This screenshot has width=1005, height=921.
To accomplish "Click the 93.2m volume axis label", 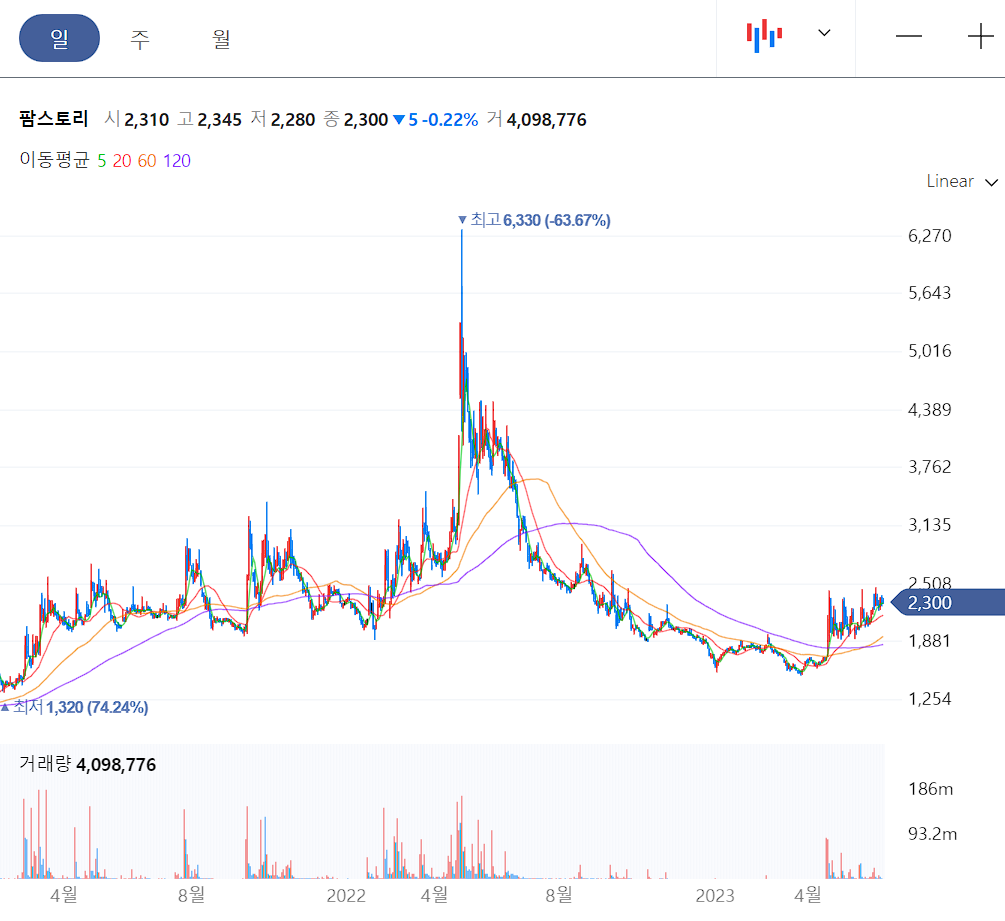I will (x=932, y=834).
